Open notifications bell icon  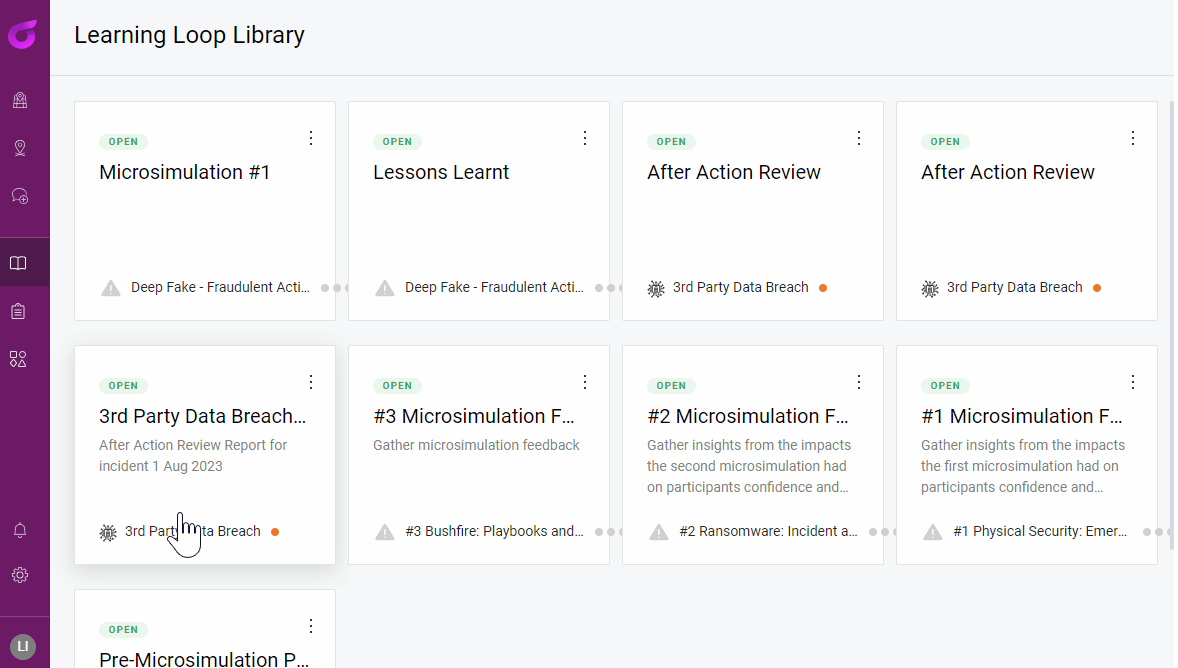[x=20, y=530]
